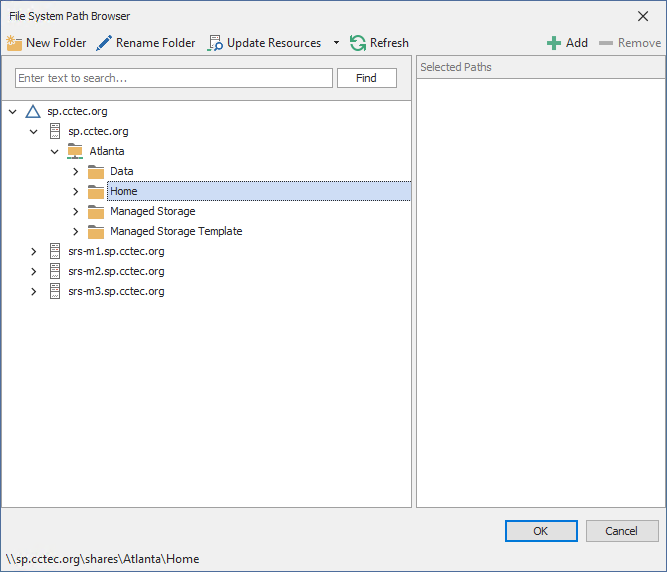Select the Atlanta share folder icon
This screenshot has width=667, height=572.
pos(75,151)
